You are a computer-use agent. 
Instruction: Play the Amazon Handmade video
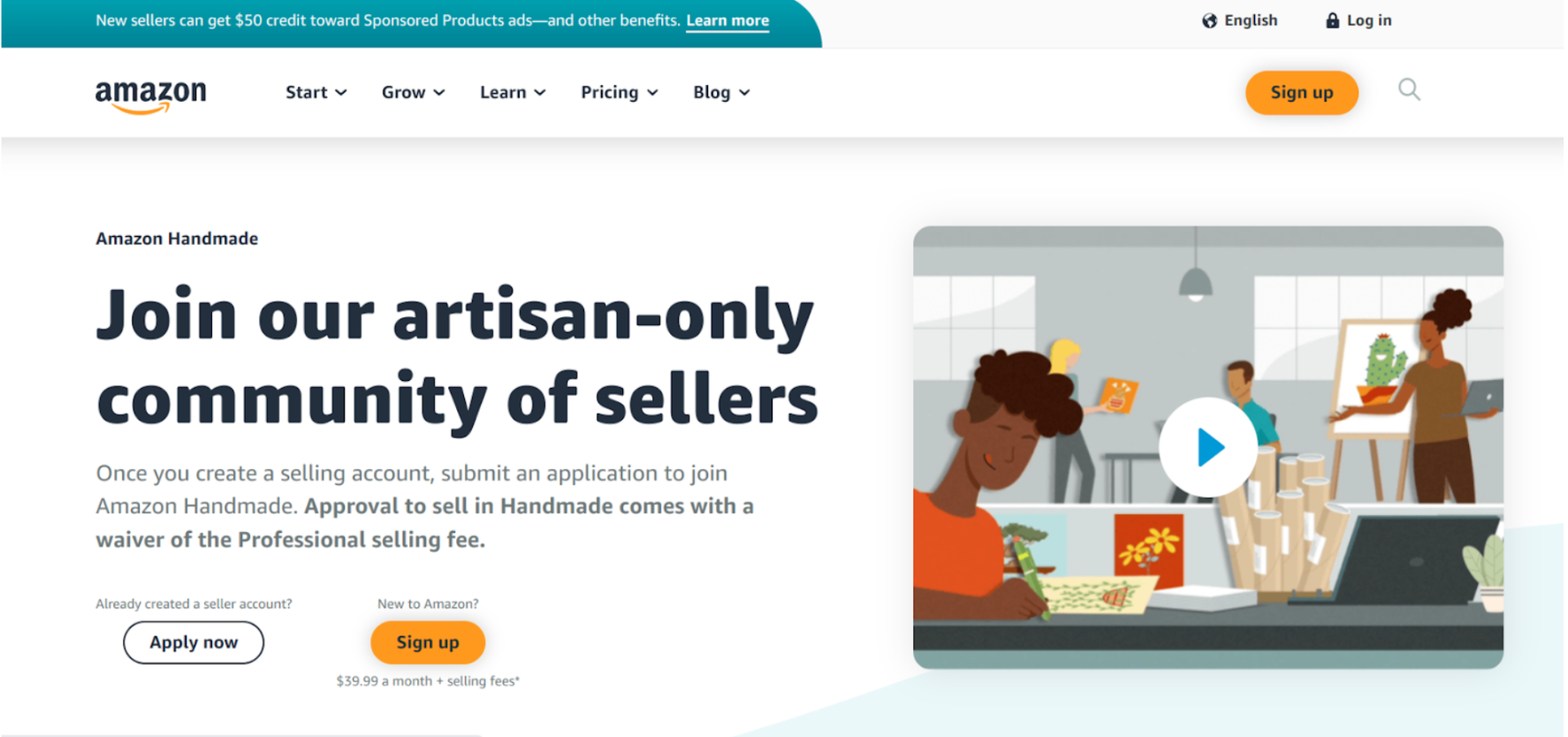(1208, 447)
